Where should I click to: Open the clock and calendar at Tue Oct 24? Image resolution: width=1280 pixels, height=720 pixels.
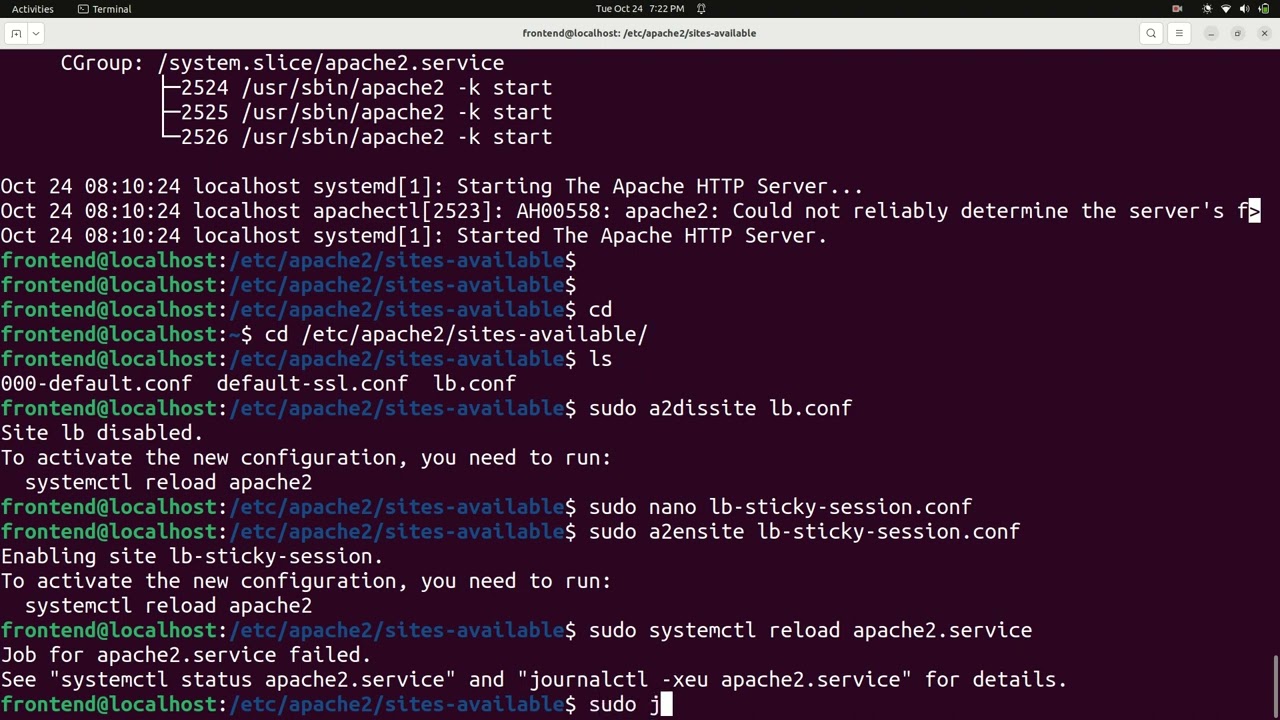click(x=640, y=9)
